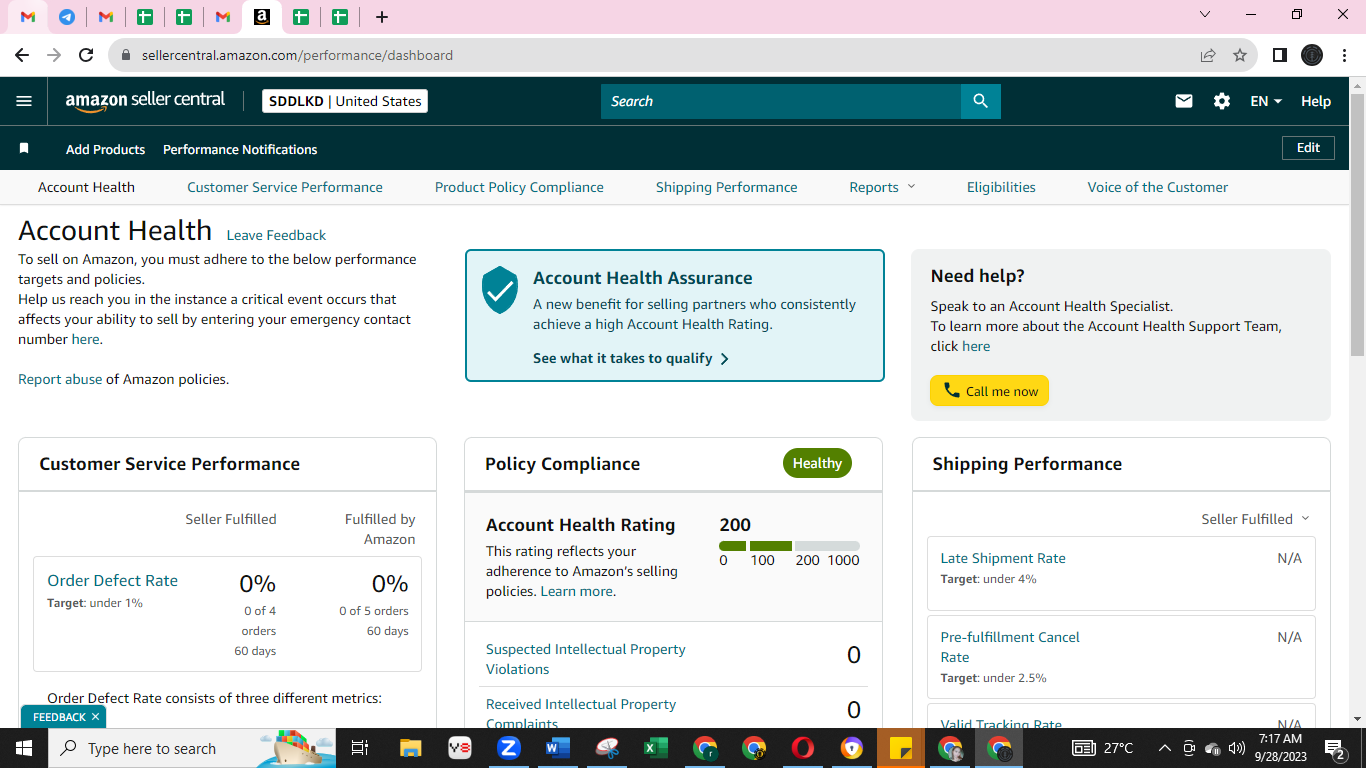Close the FEEDBACK tab widget
The width and height of the screenshot is (1366, 768).
pyautogui.click(x=95, y=717)
